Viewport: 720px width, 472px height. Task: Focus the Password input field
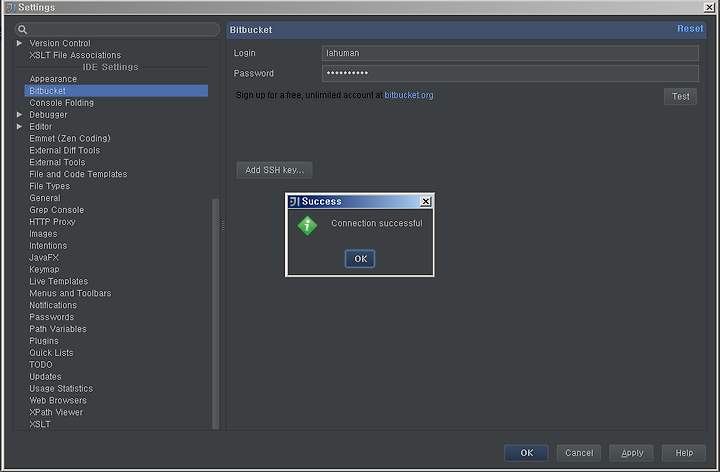(510, 73)
